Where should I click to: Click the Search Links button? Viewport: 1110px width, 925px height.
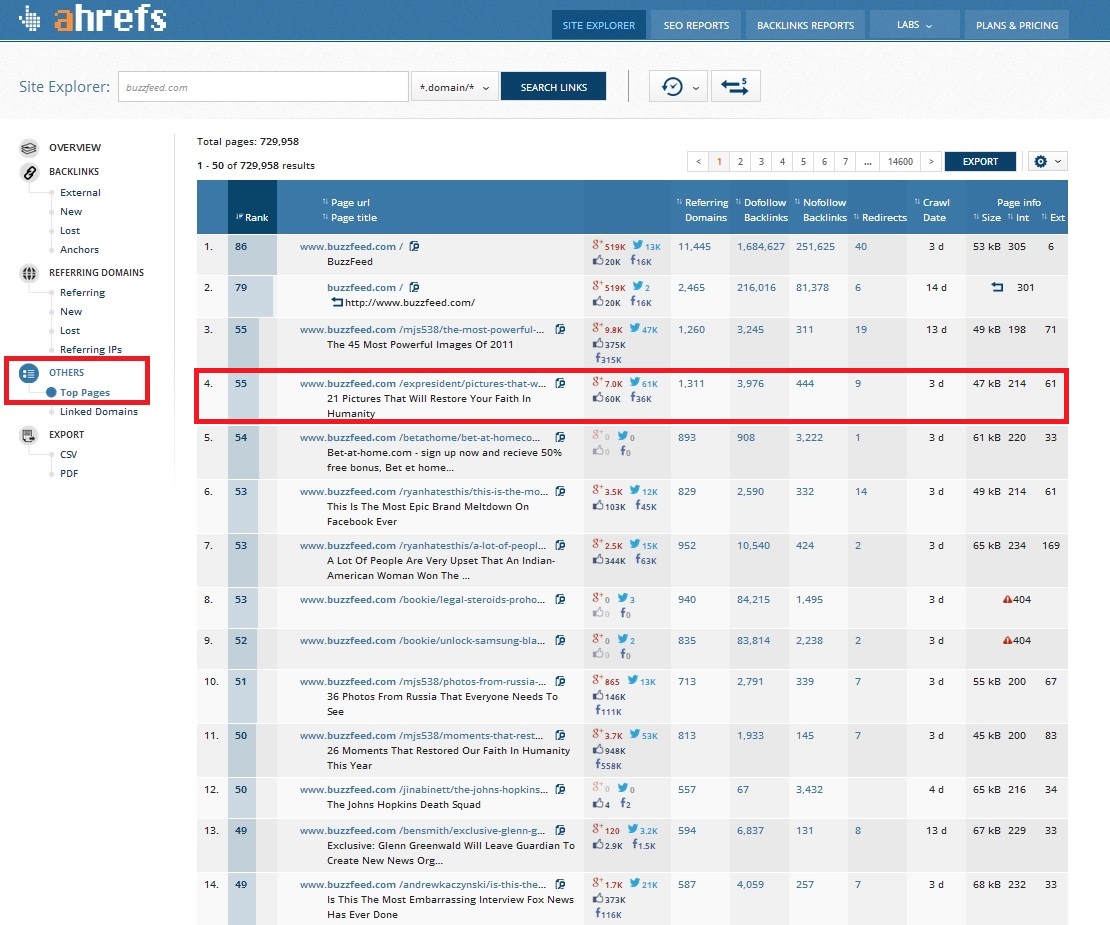554,87
